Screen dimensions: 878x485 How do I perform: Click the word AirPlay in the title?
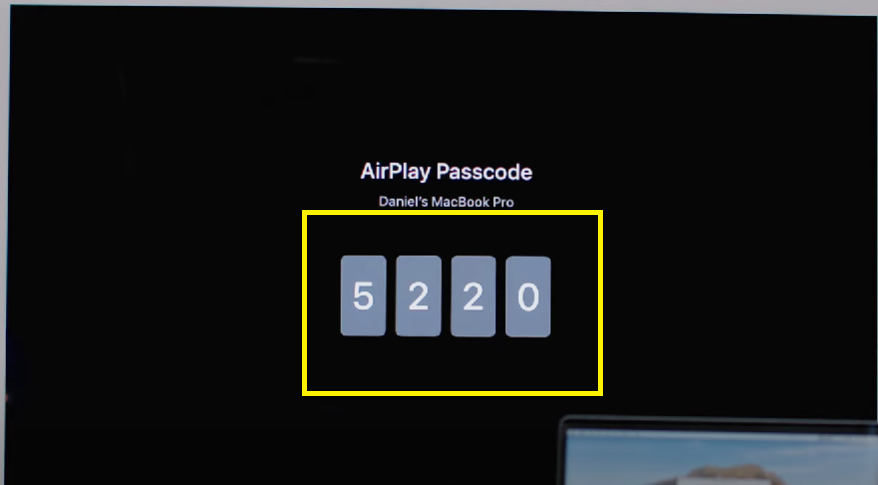coord(395,171)
